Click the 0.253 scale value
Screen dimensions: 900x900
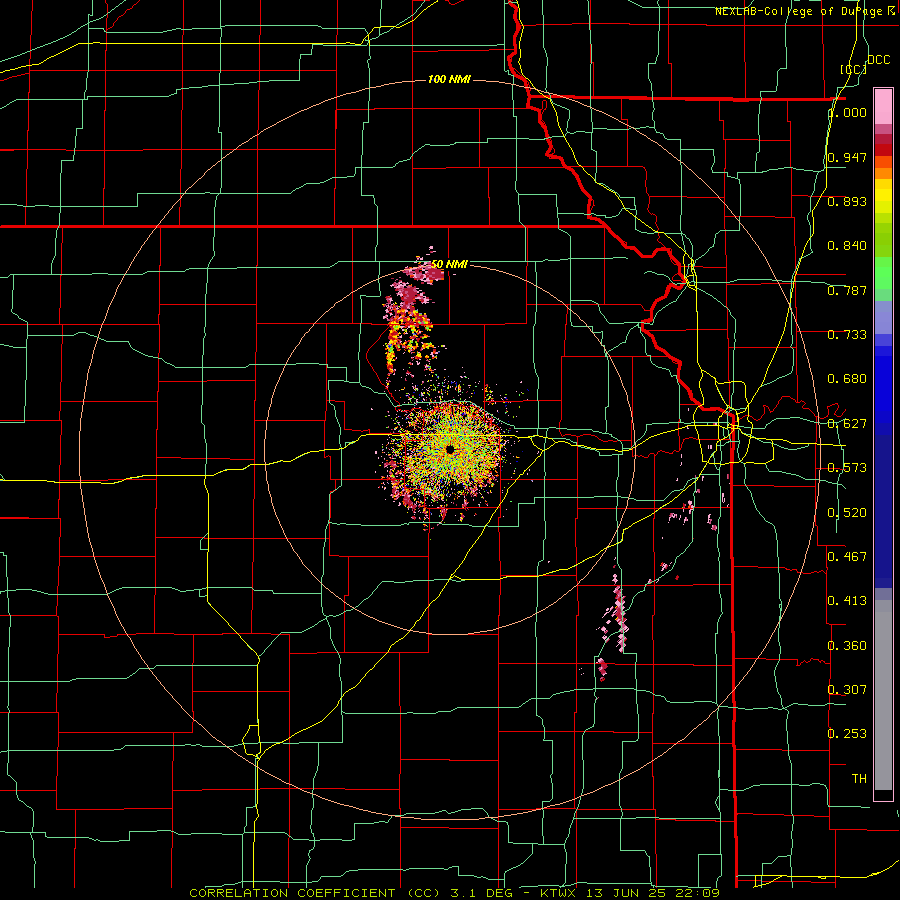click(847, 734)
